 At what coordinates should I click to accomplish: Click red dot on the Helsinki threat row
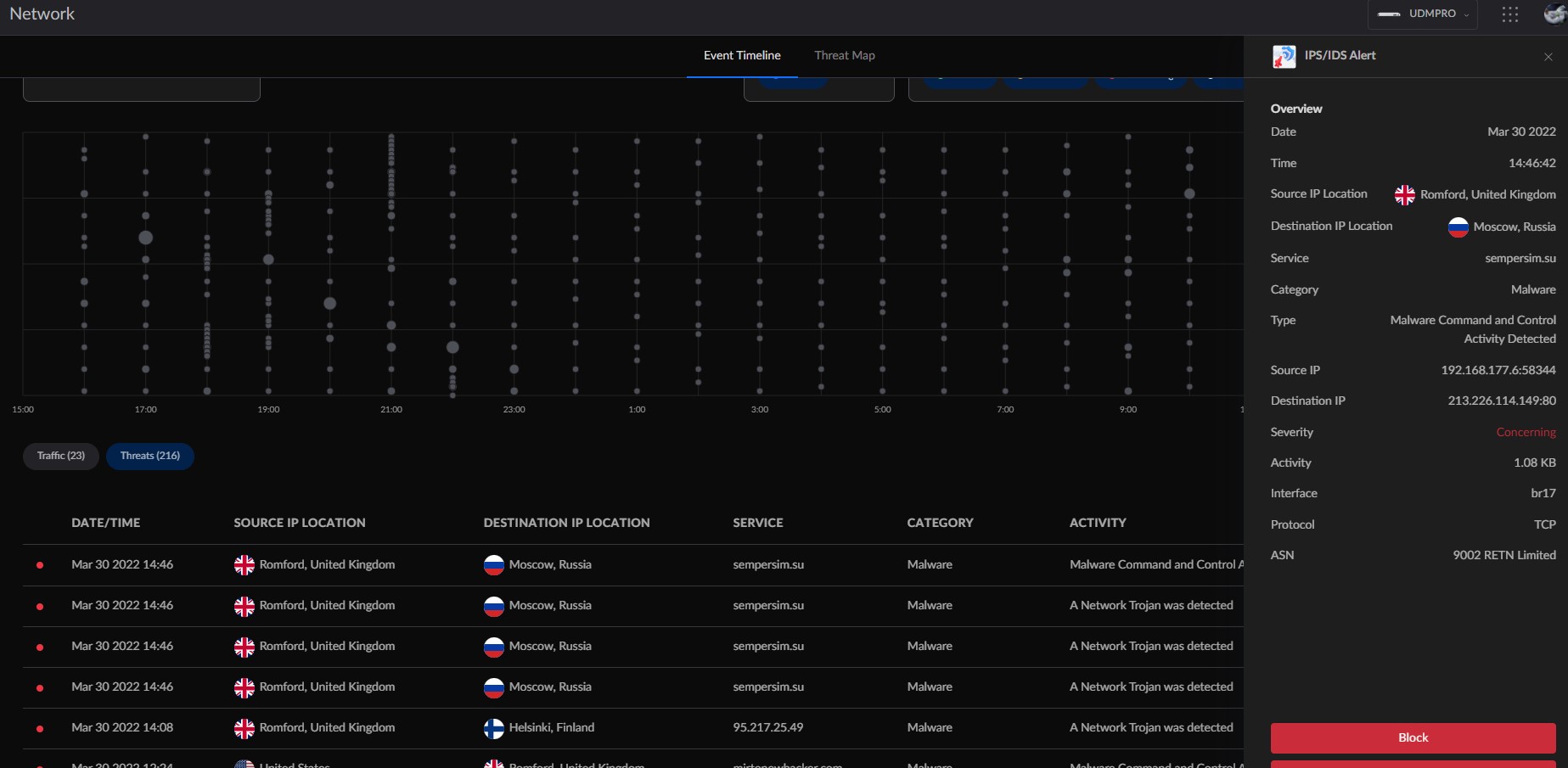coord(40,728)
